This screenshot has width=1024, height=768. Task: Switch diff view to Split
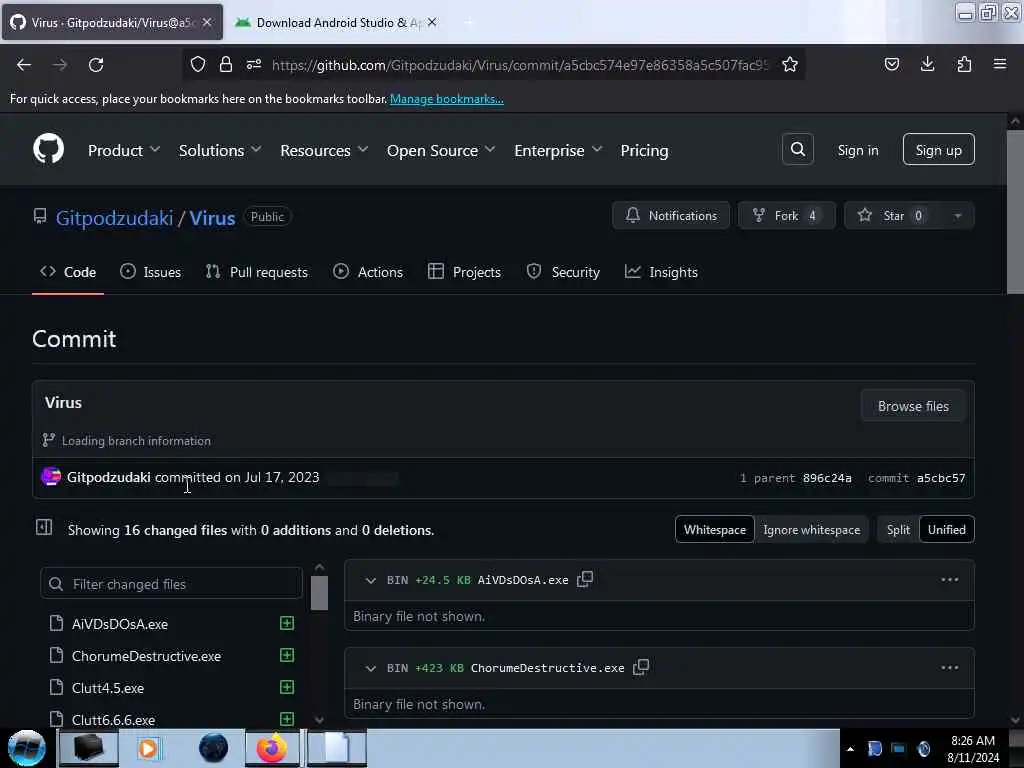[898, 530]
